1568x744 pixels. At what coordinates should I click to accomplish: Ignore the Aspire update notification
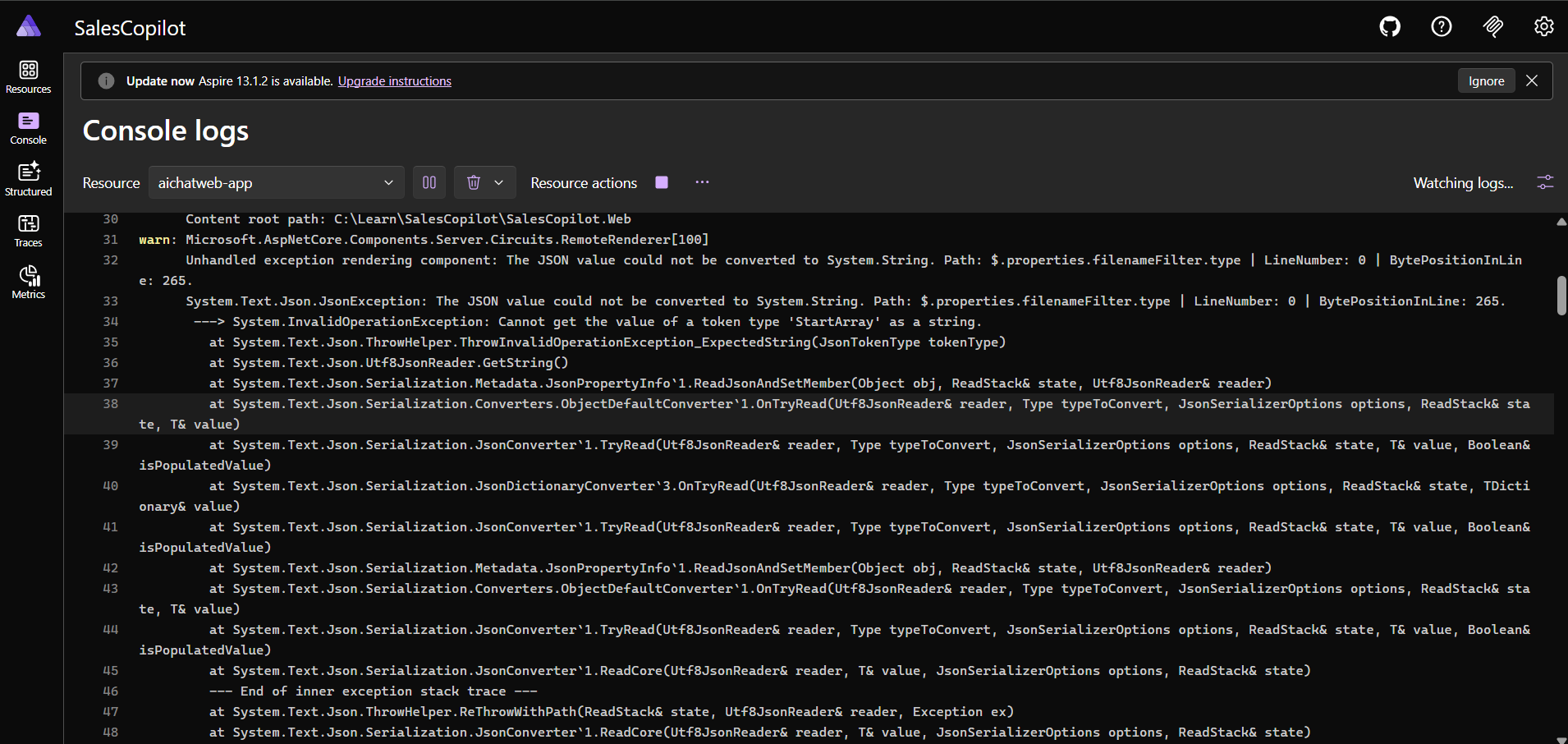pos(1485,80)
